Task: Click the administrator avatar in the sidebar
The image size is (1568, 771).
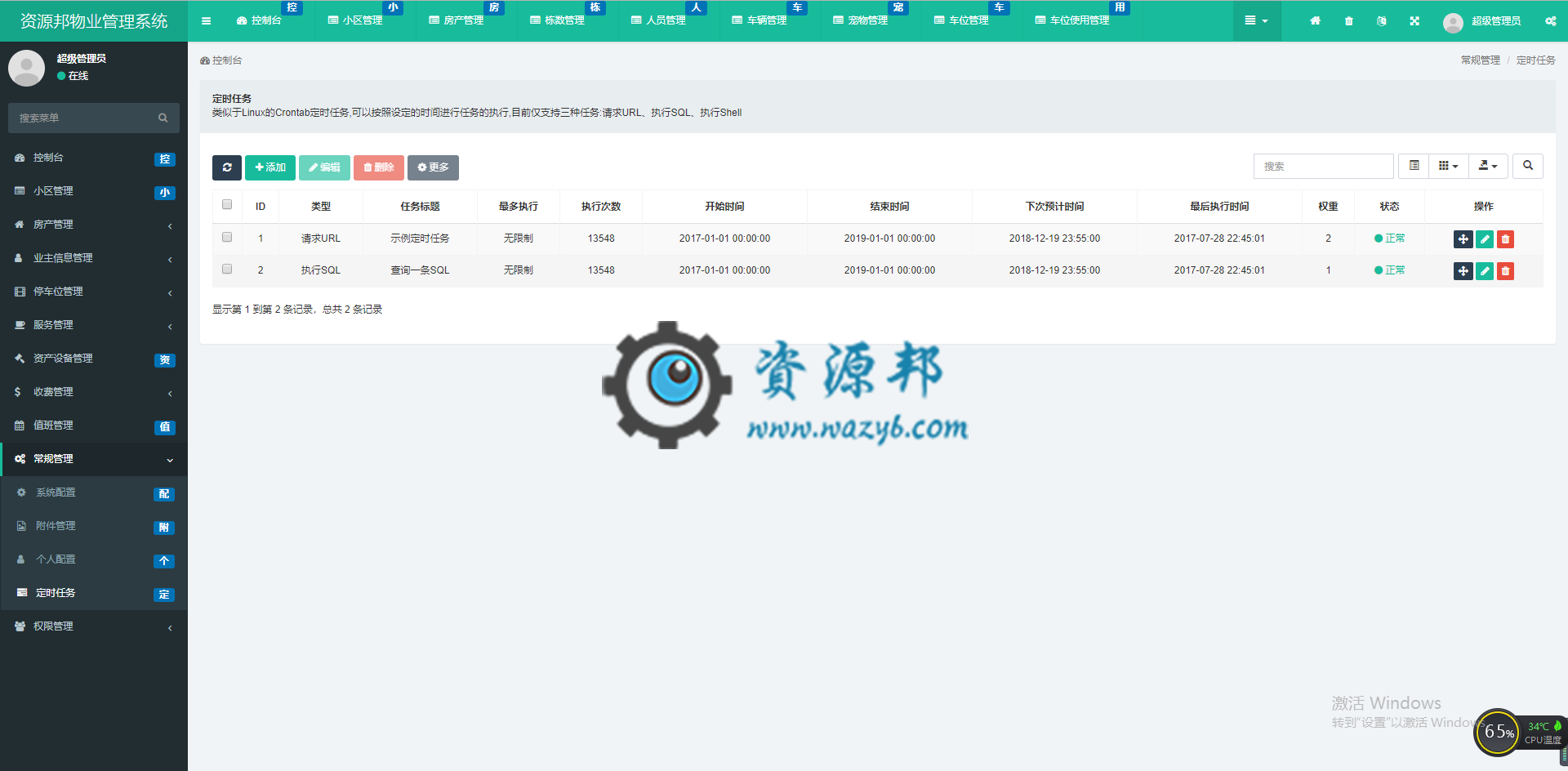Action: [x=27, y=68]
